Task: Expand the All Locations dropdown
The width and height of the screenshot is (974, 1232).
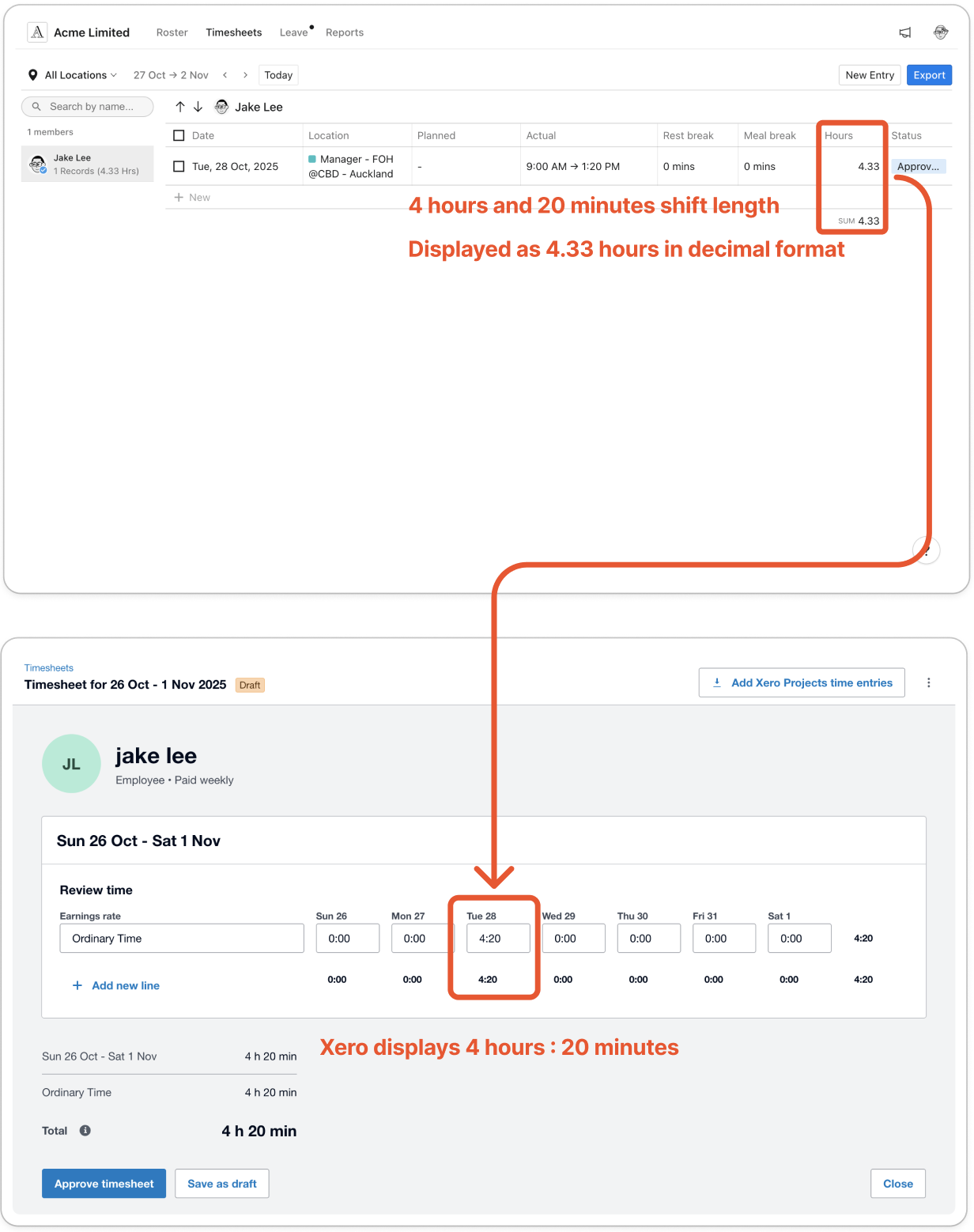Action: coord(74,75)
